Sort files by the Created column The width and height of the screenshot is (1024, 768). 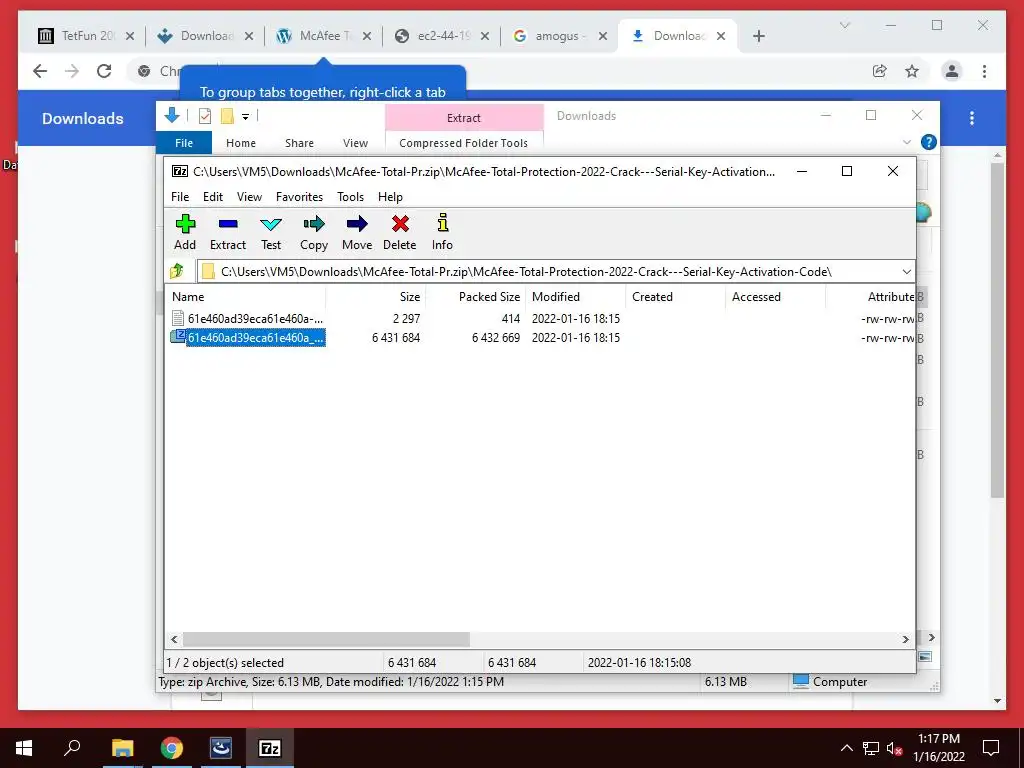pos(675,296)
